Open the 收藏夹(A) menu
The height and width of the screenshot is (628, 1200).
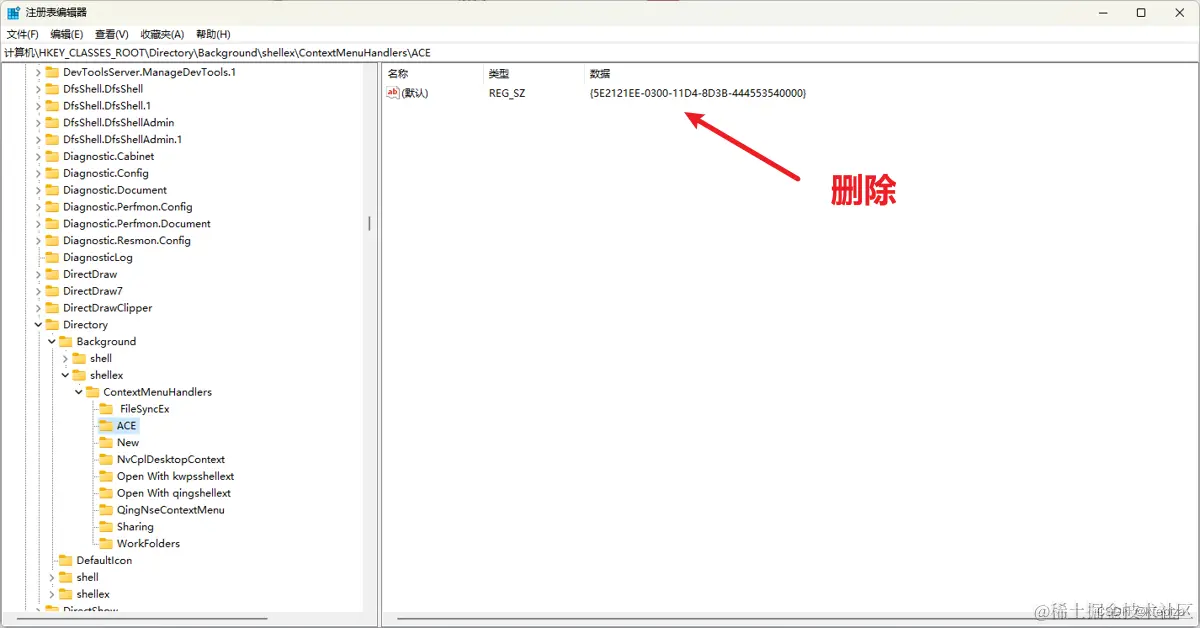pos(162,34)
